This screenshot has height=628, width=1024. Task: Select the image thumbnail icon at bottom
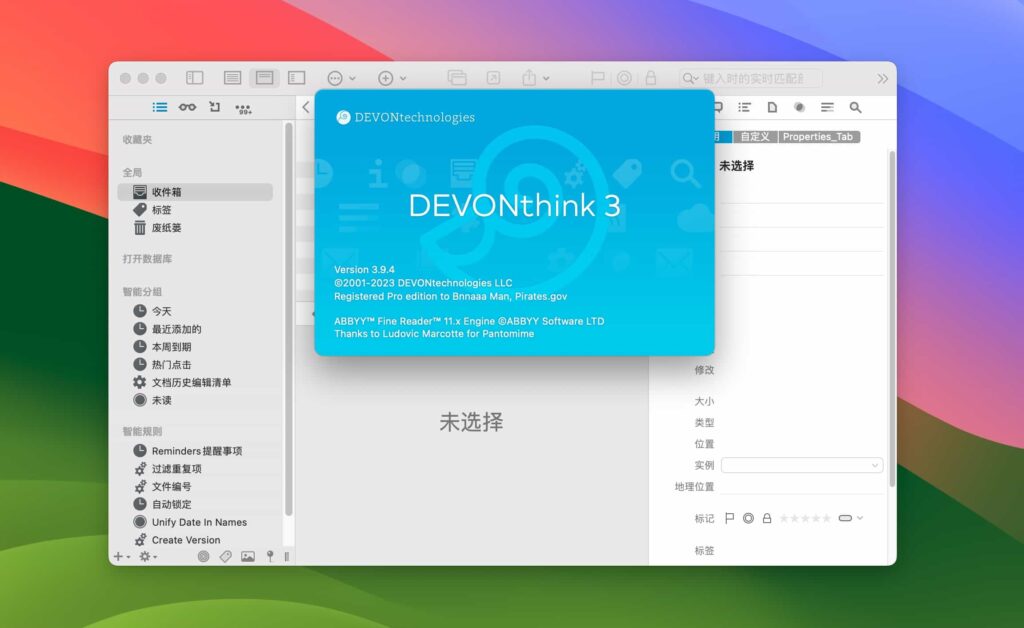pyautogui.click(x=248, y=556)
